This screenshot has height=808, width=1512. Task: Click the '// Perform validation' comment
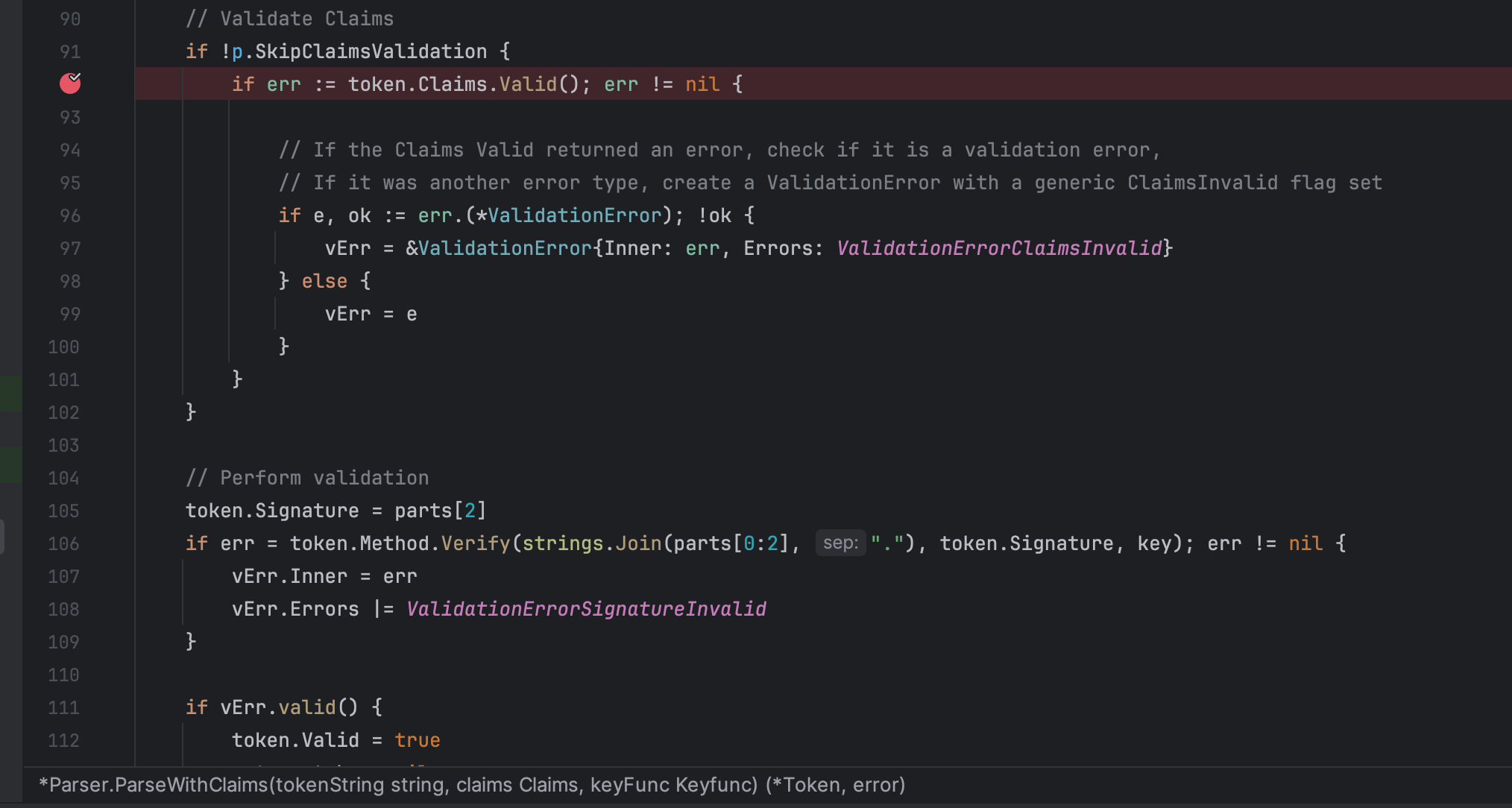(307, 478)
